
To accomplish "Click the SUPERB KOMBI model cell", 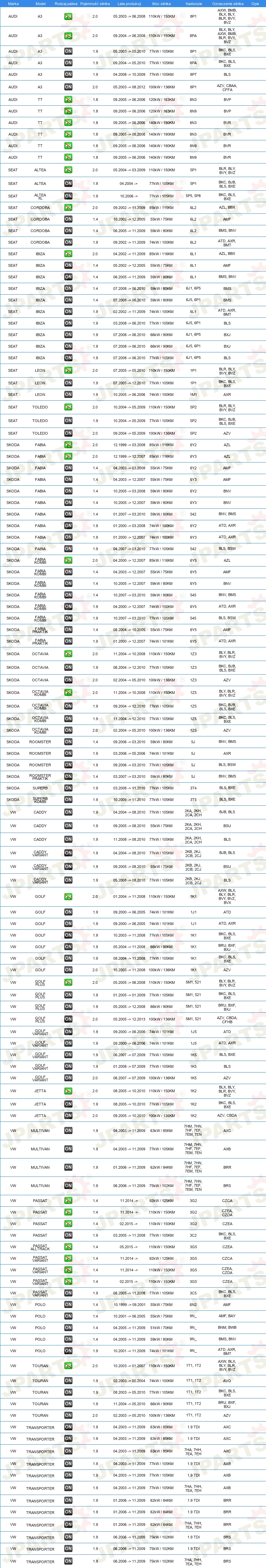I will pos(40,800).
